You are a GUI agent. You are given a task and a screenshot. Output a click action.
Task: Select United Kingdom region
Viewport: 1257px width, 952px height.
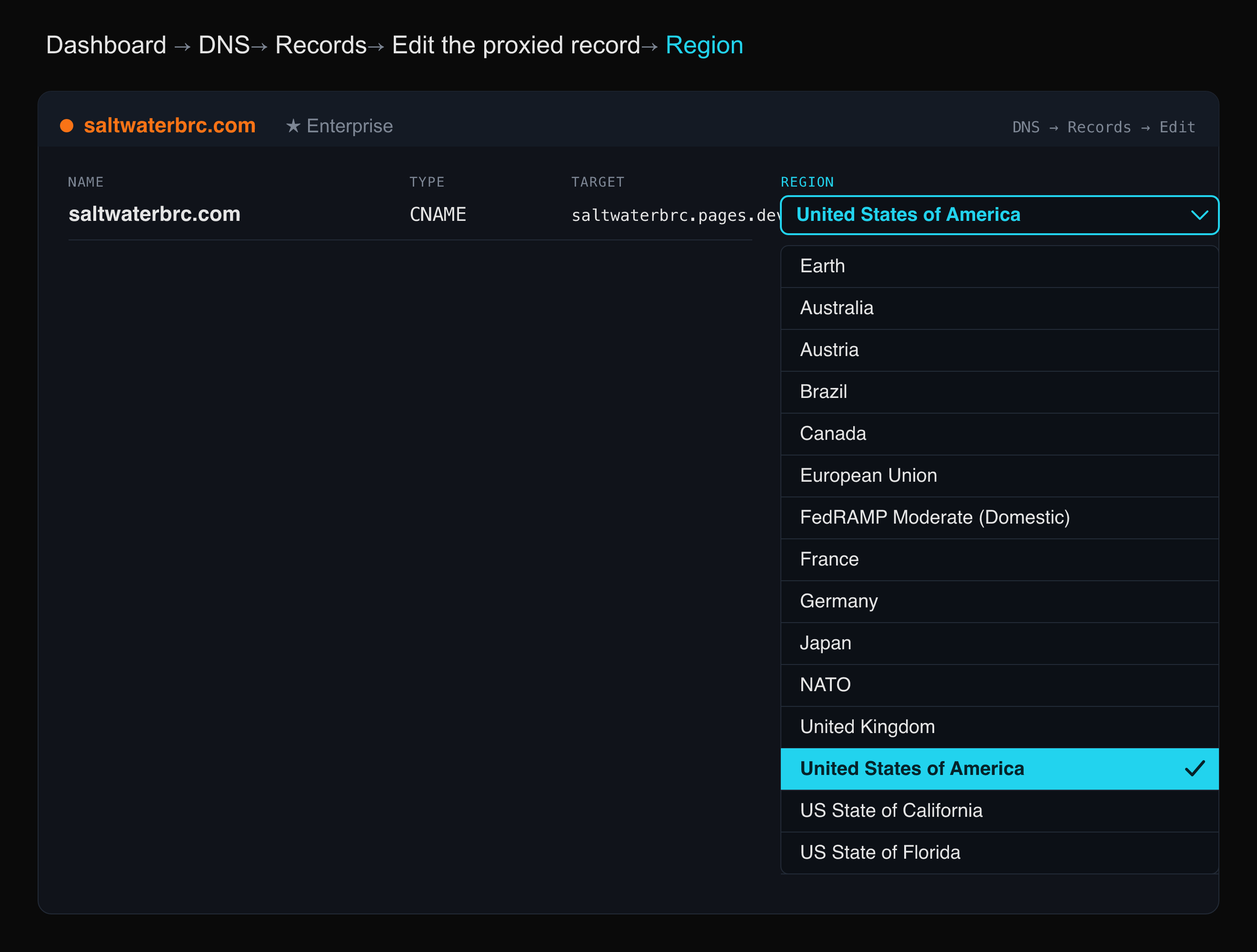pyautogui.click(x=999, y=728)
